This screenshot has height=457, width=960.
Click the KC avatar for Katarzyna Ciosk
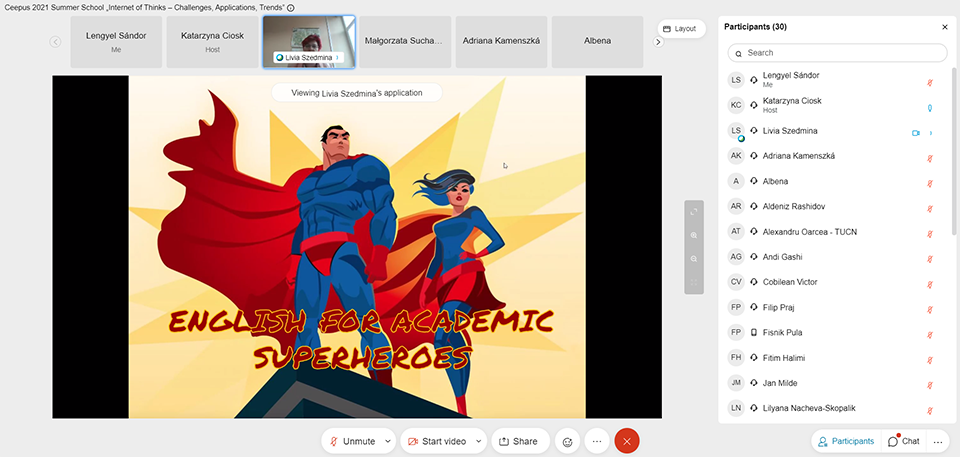tap(736, 105)
